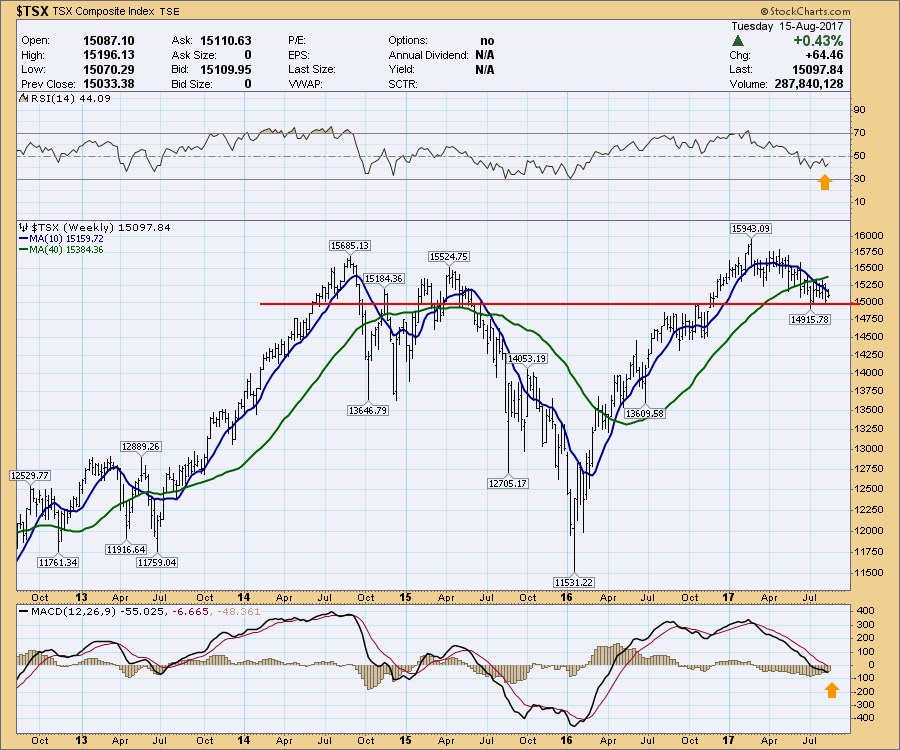Click the 11916.64 low price label
This screenshot has height=750, width=900.
[x=126, y=549]
